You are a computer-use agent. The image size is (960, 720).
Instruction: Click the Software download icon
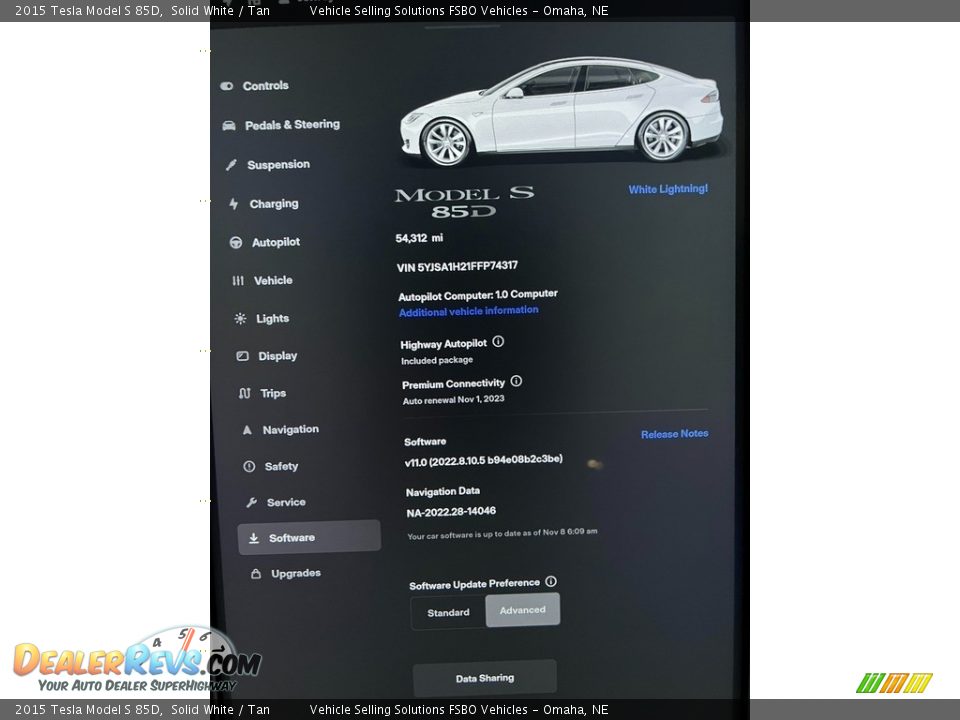(x=253, y=538)
